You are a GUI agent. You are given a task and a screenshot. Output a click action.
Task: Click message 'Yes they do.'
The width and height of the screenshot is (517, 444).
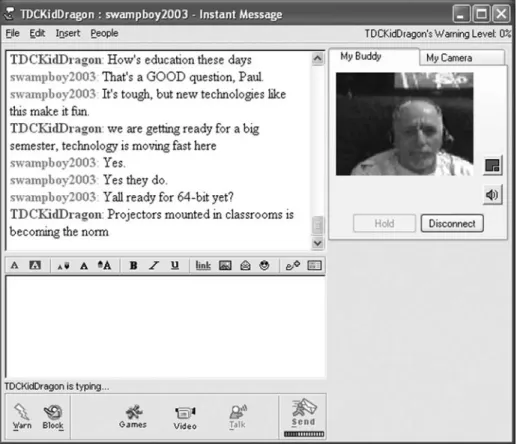pyautogui.click(x=135, y=180)
